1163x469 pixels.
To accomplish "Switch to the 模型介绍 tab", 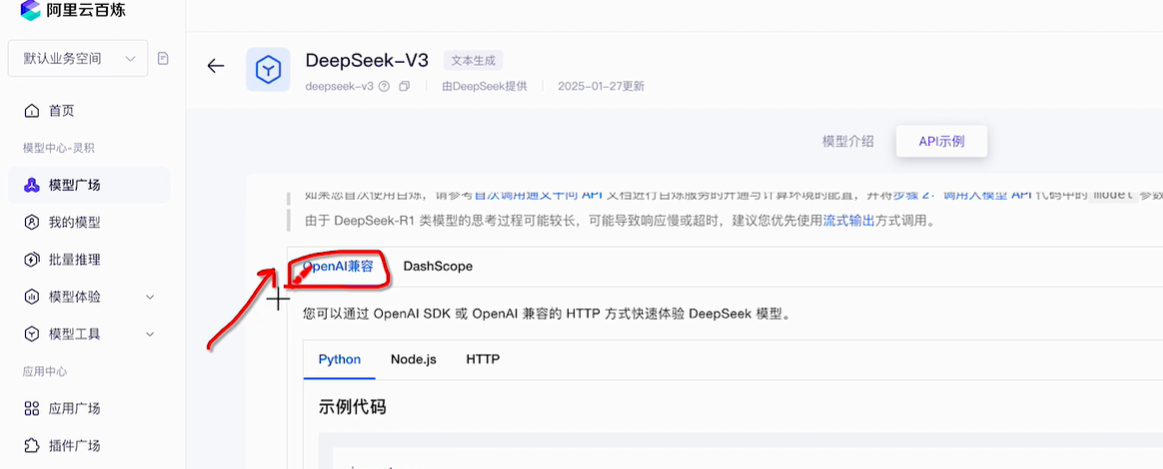I will (848, 141).
